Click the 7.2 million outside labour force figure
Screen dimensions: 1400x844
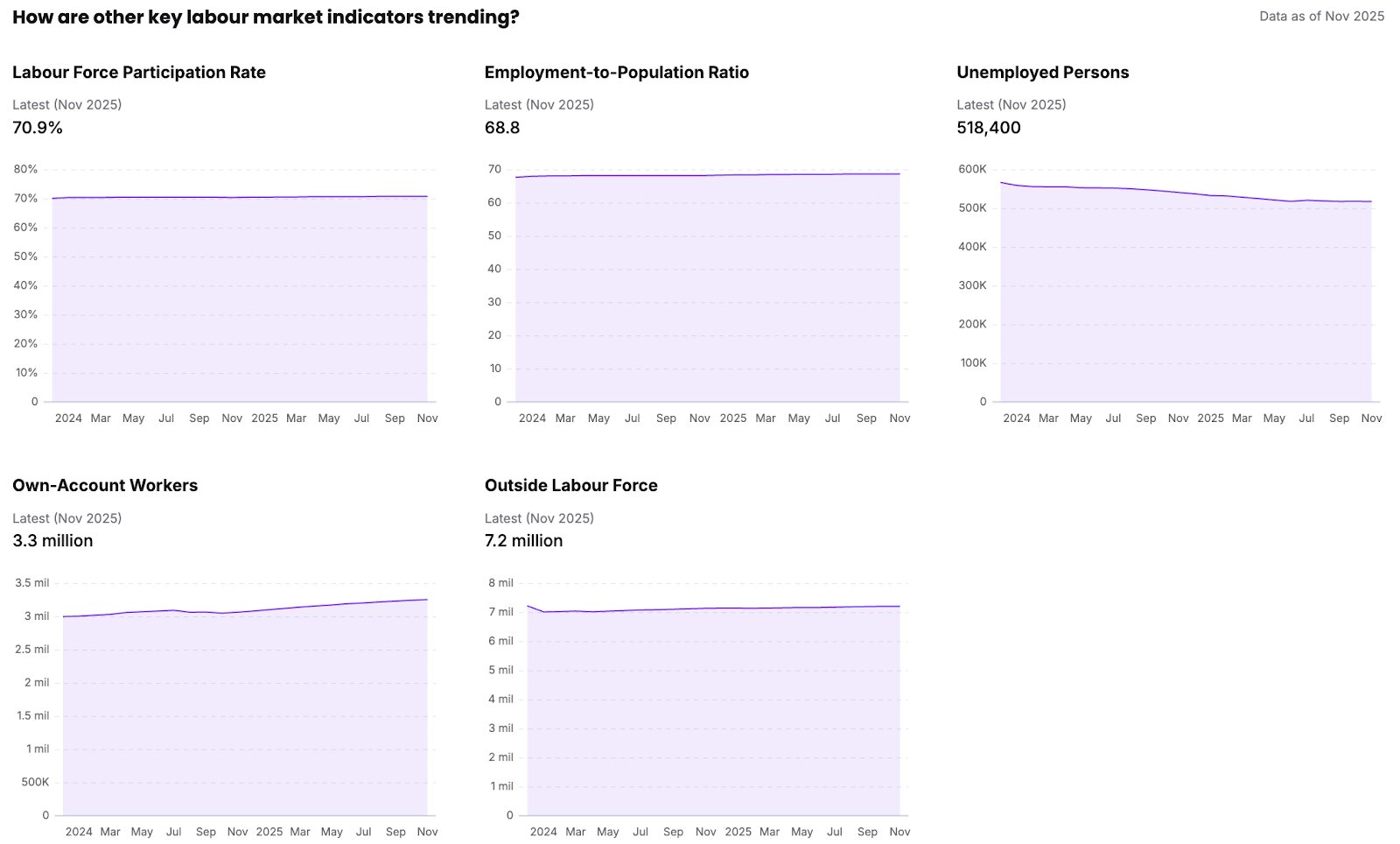click(523, 541)
